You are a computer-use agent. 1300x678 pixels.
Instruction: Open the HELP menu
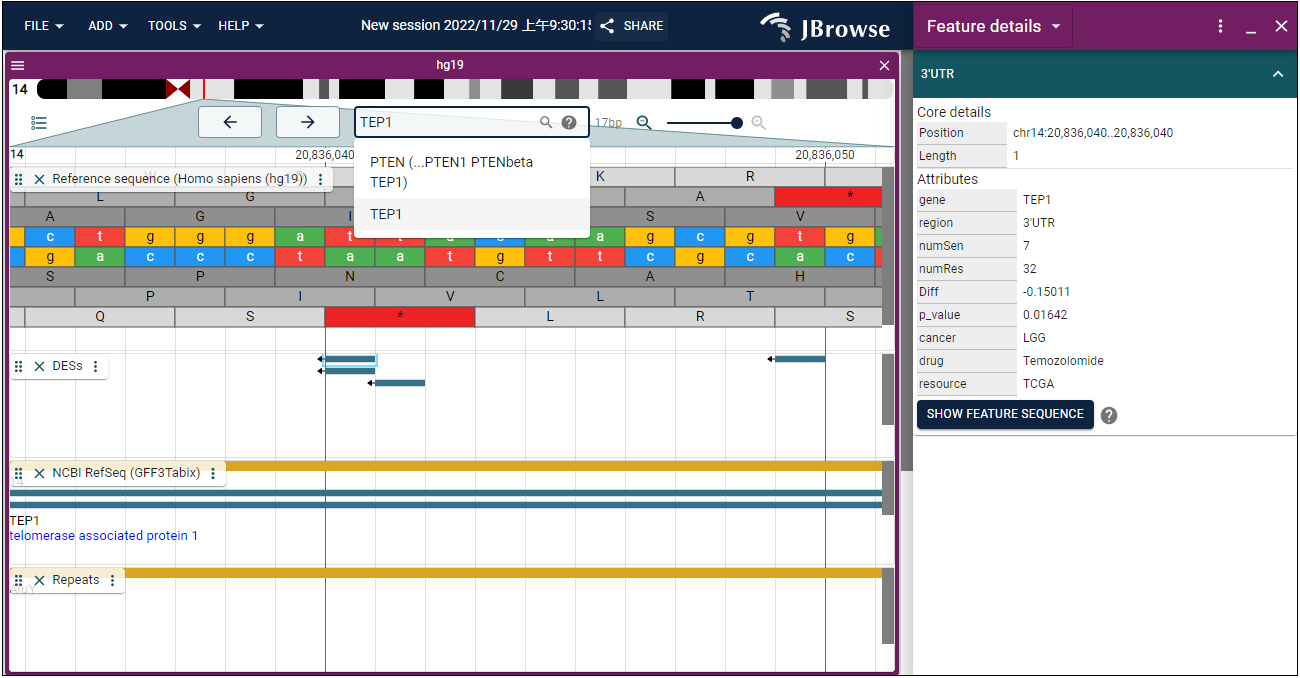coord(241,26)
